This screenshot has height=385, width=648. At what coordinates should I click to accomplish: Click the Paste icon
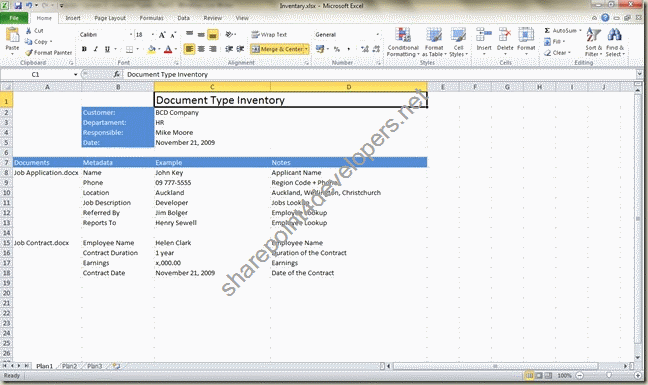[x=12, y=36]
